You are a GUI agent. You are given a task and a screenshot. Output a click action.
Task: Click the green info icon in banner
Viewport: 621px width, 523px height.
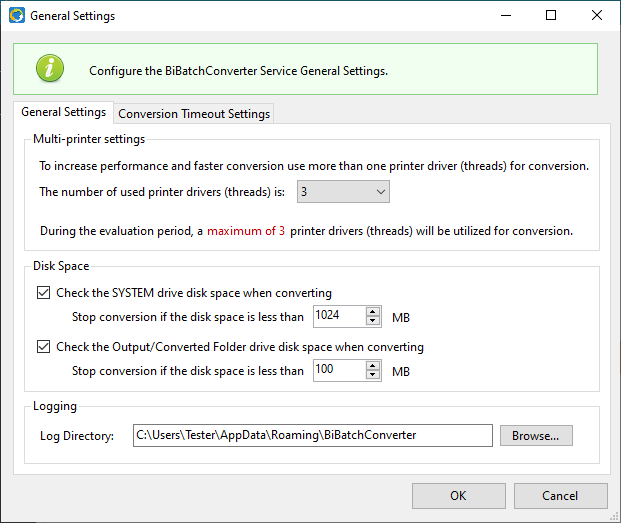tap(50, 68)
